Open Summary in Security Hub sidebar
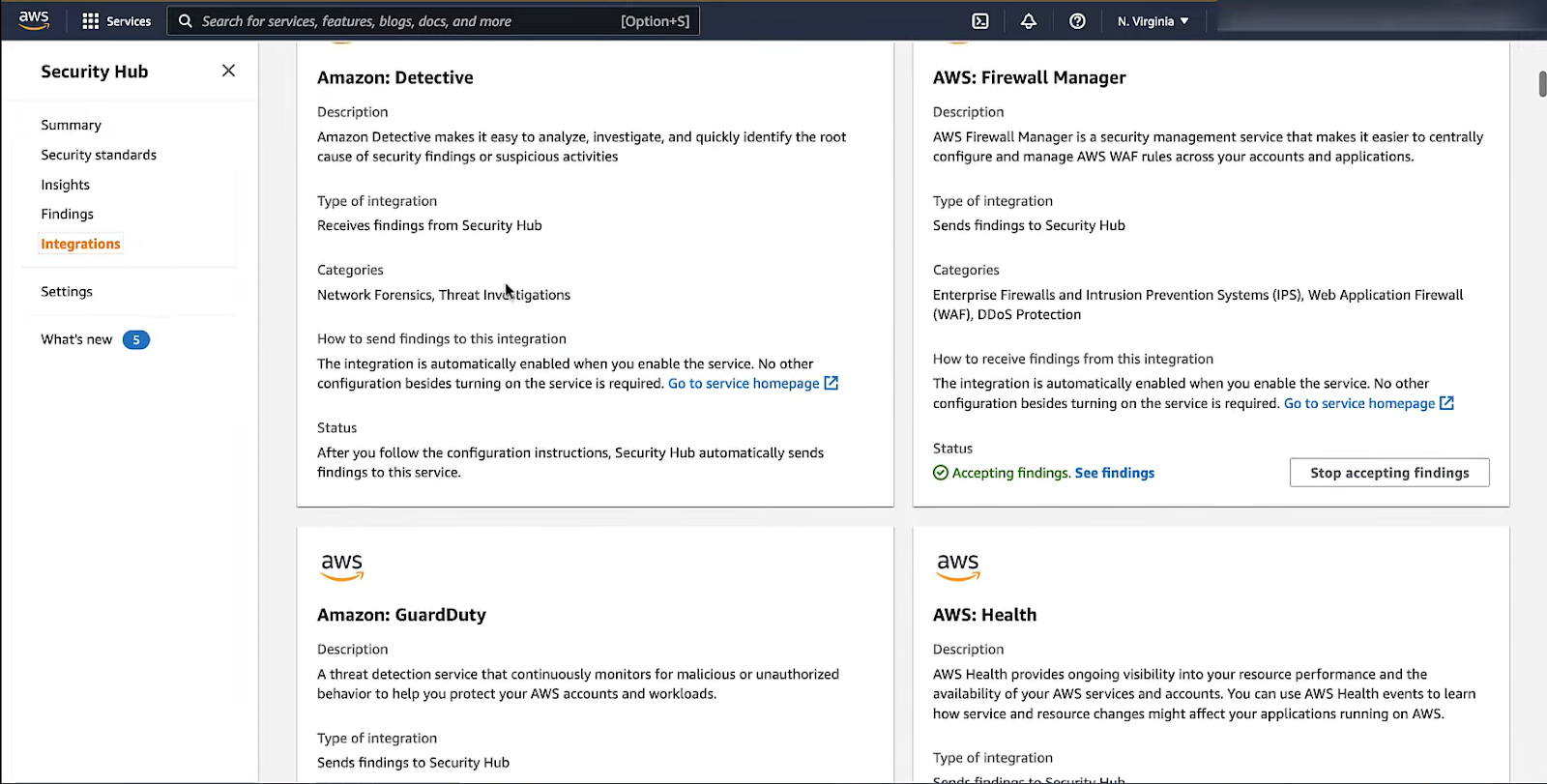Screen dimensions: 1547x784 (x=71, y=125)
